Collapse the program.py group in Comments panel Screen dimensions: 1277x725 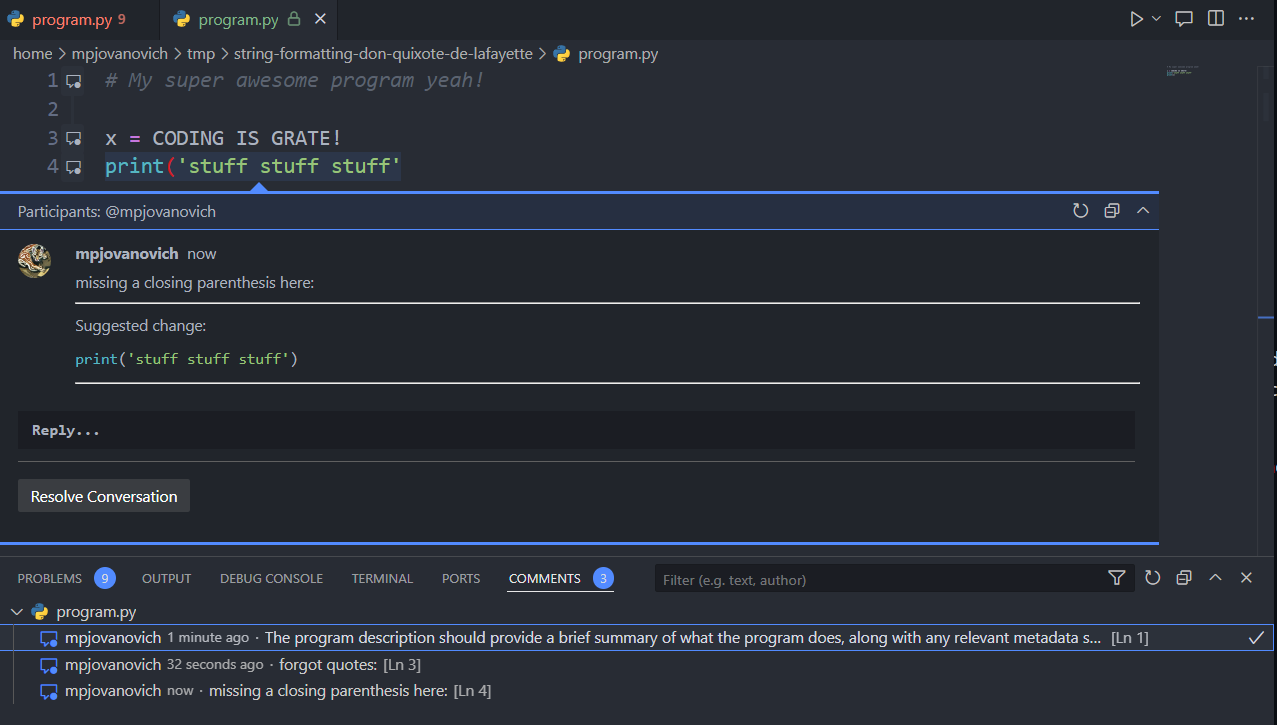click(x=17, y=611)
